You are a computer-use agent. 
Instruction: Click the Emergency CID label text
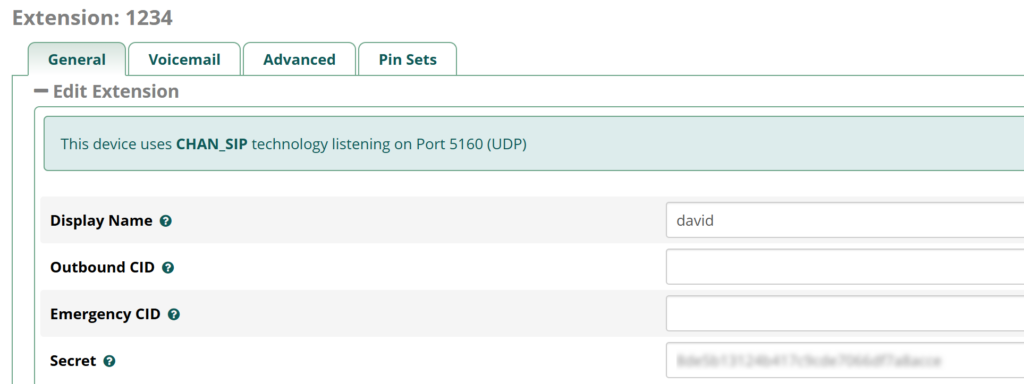pyautogui.click(x=105, y=314)
